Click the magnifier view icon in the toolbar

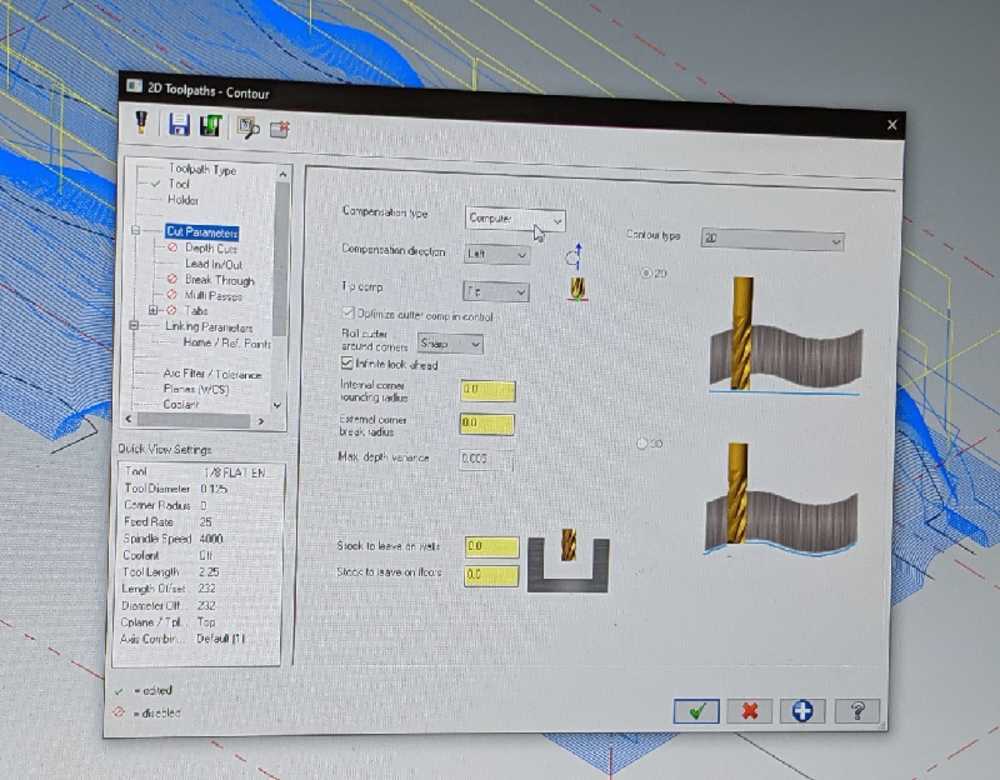(247, 127)
